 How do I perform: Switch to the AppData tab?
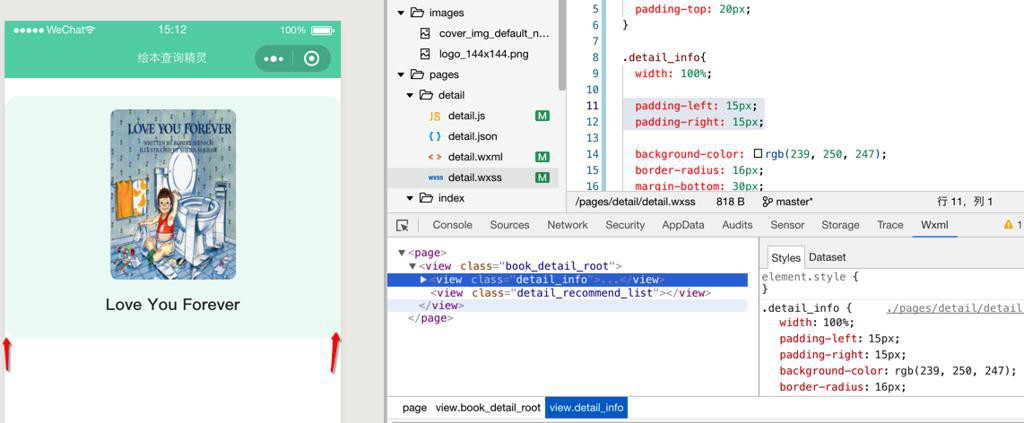click(x=683, y=225)
